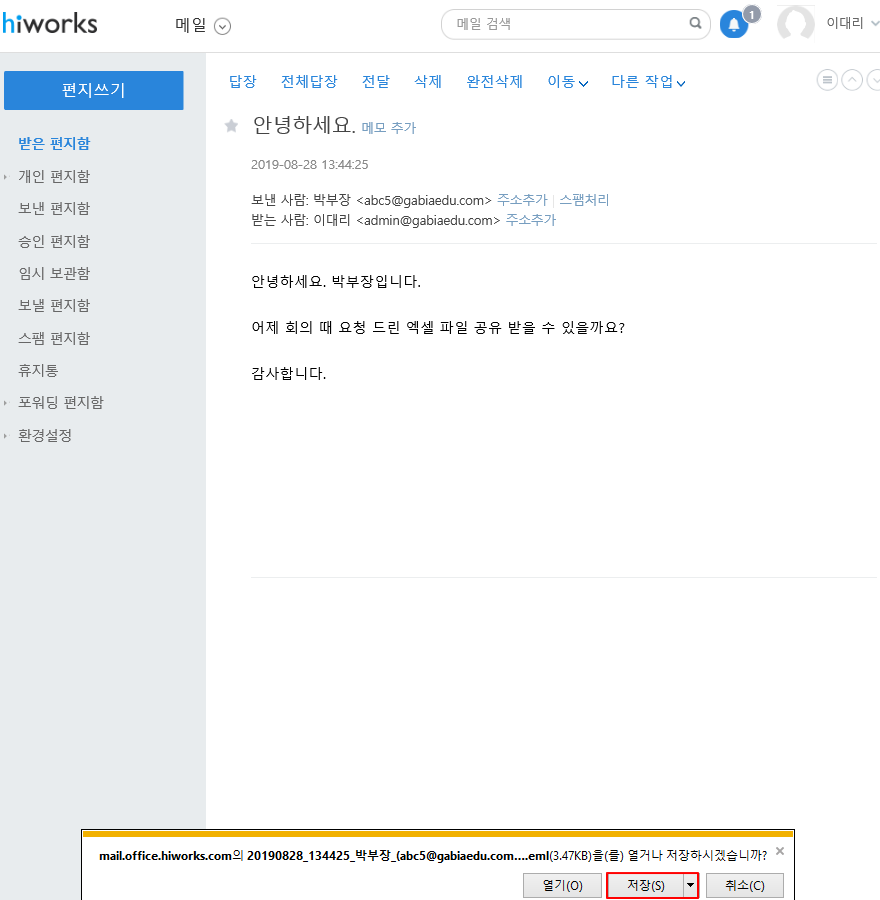Click the search magnifier icon
Image resolution: width=880 pixels, height=900 pixels.
(x=695, y=23)
